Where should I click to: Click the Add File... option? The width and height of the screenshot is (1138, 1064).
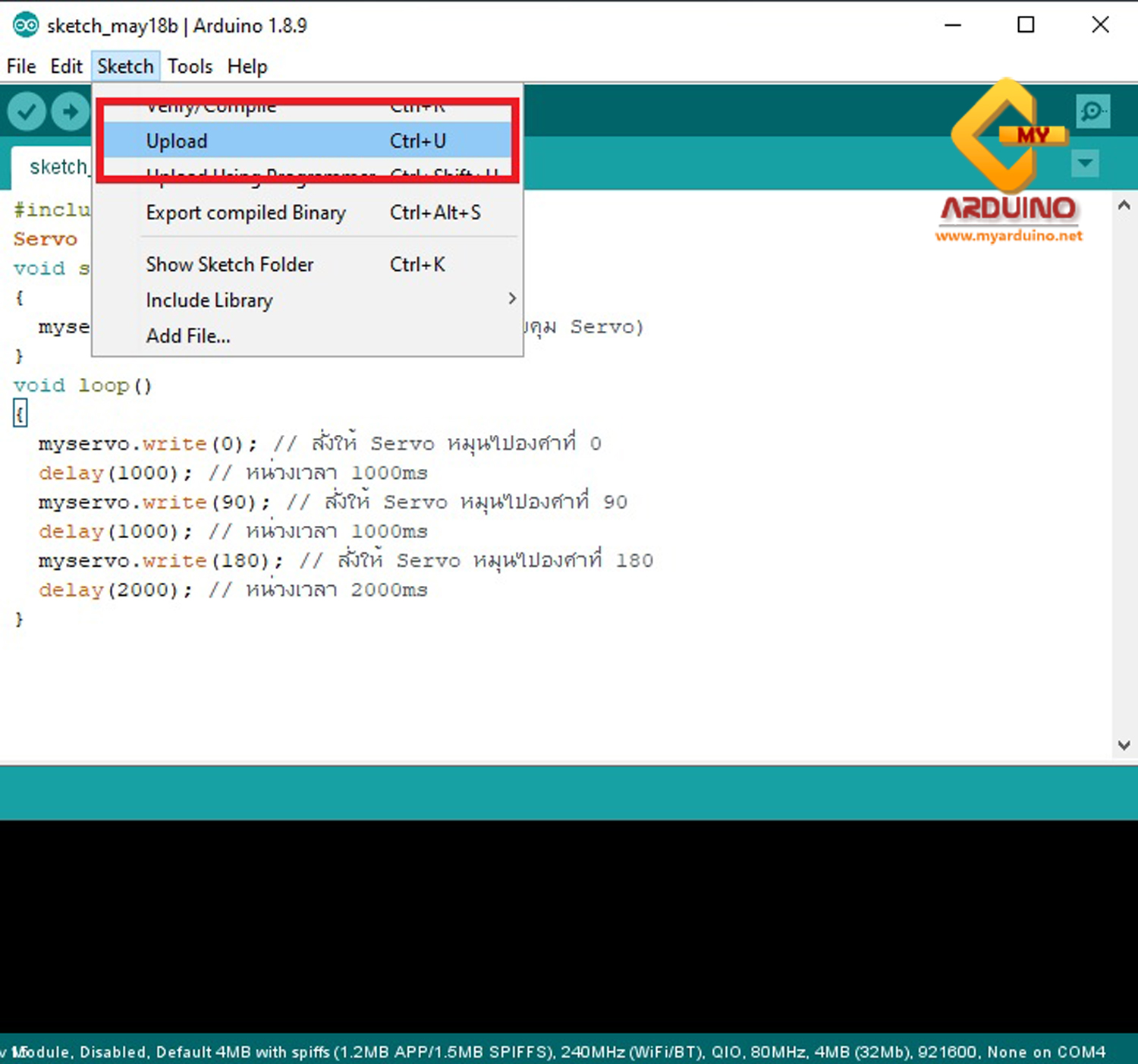(187, 335)
